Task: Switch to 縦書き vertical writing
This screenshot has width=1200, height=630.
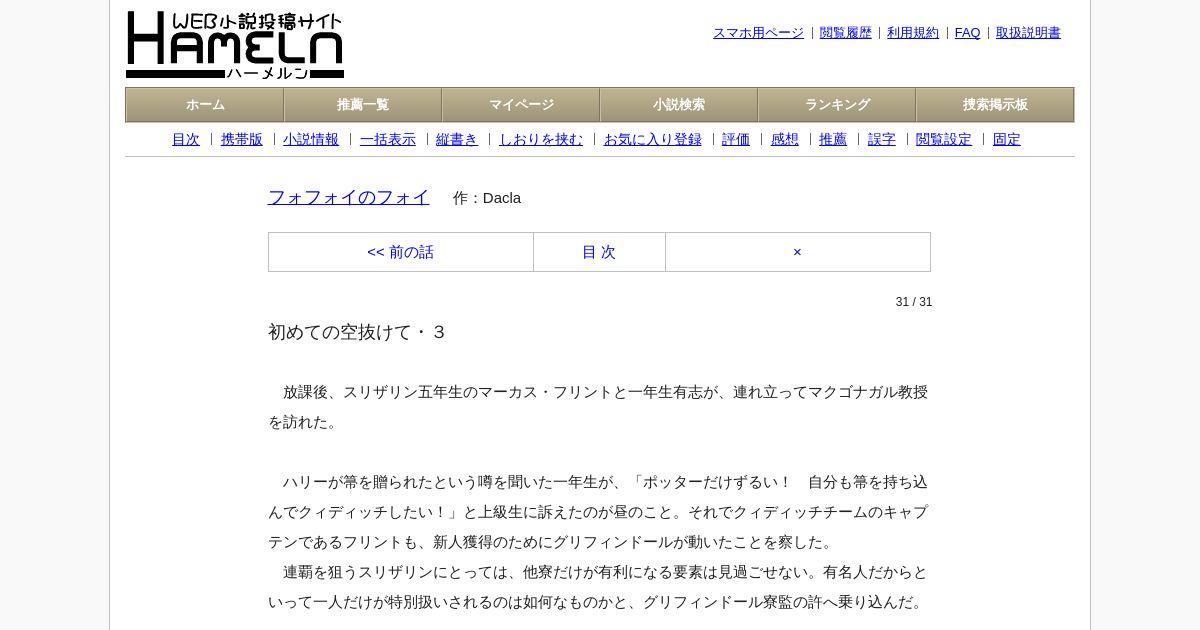Action: 457,140
